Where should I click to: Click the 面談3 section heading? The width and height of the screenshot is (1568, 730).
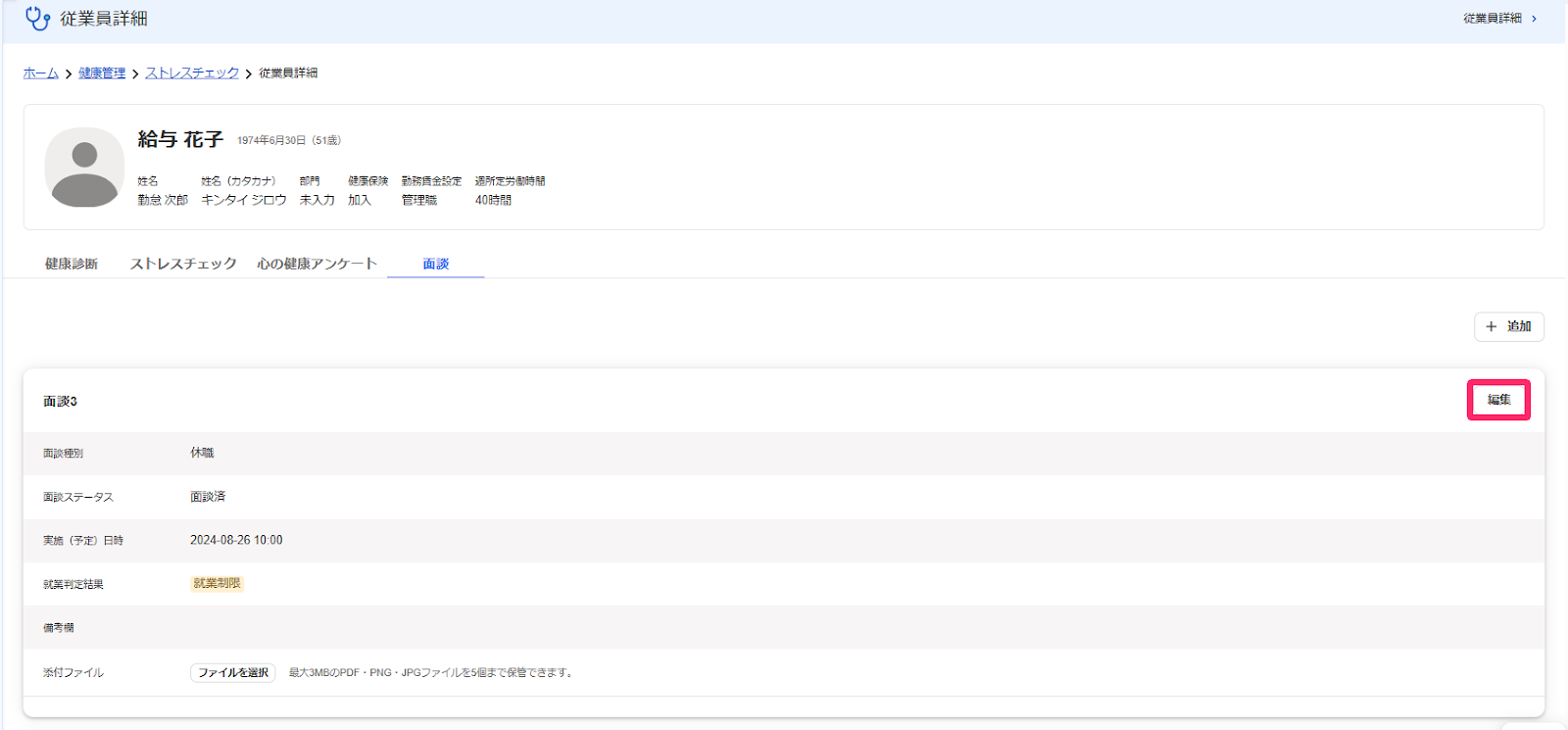pyautogui.click(x=60, y=402)
